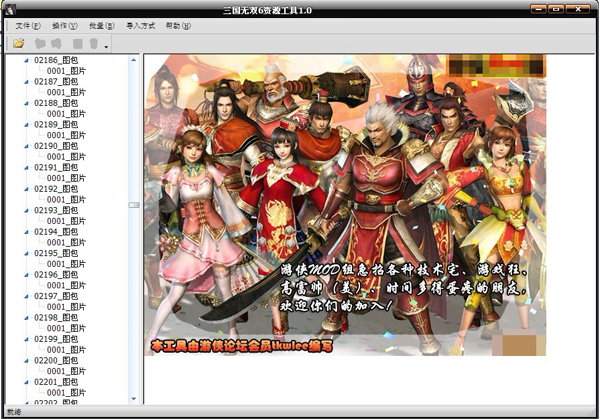Open a file with the folder toolbar icon

coord(18,43)
